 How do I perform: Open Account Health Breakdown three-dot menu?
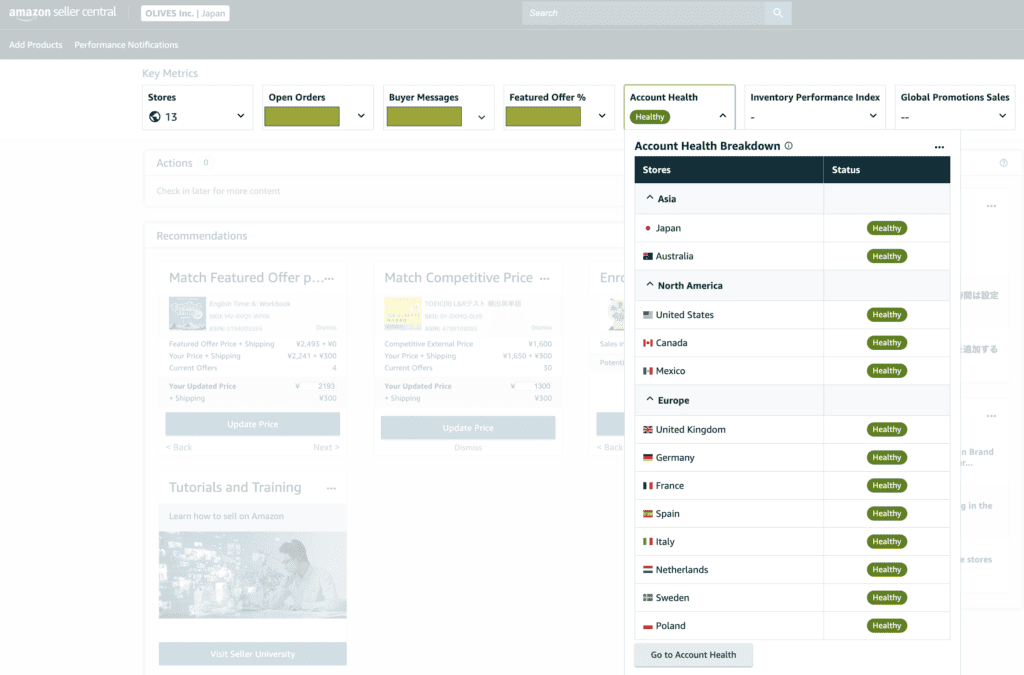(939, 147)
